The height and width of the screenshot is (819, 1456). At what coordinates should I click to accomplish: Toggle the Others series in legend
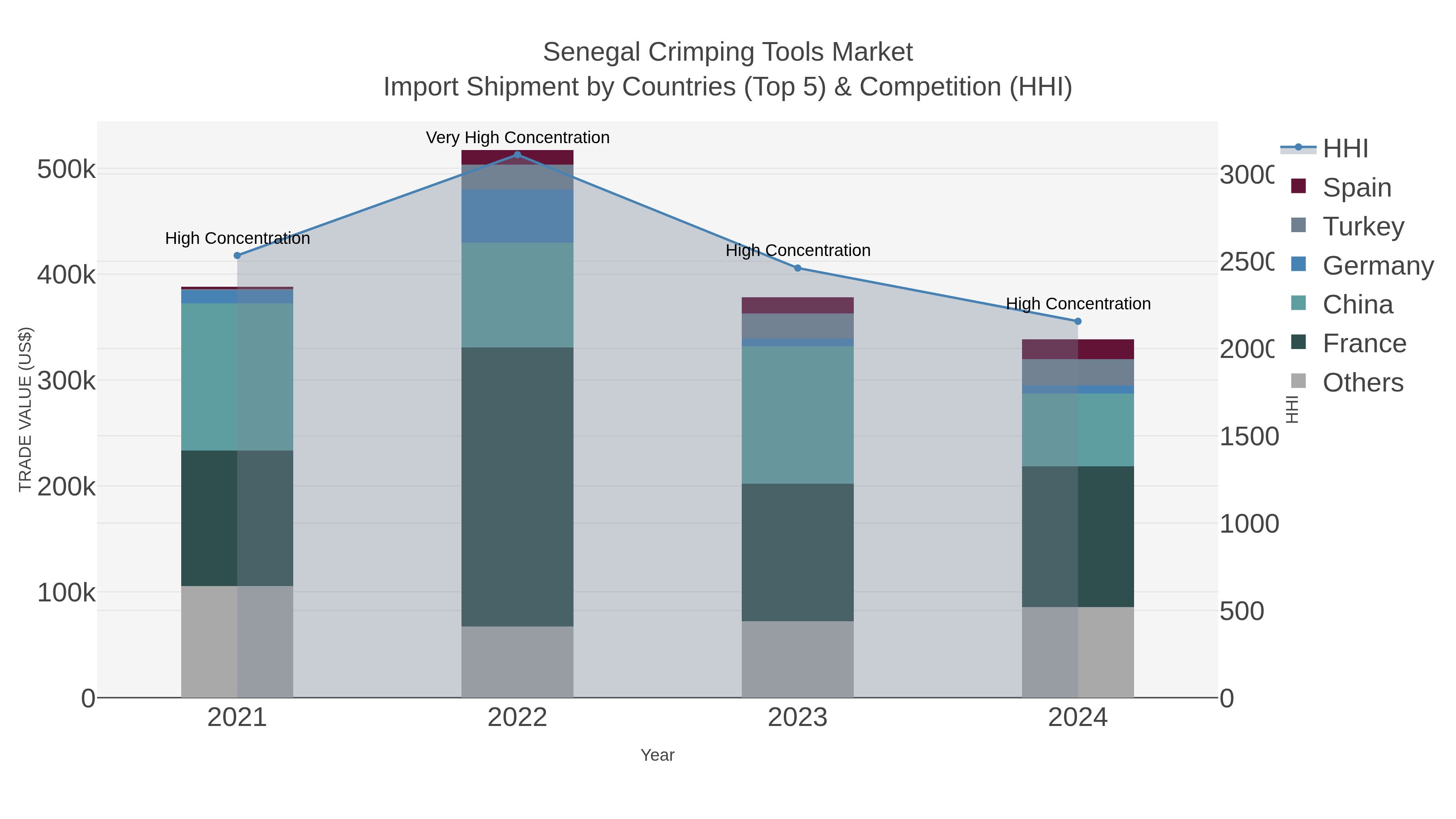point(1347,382)
